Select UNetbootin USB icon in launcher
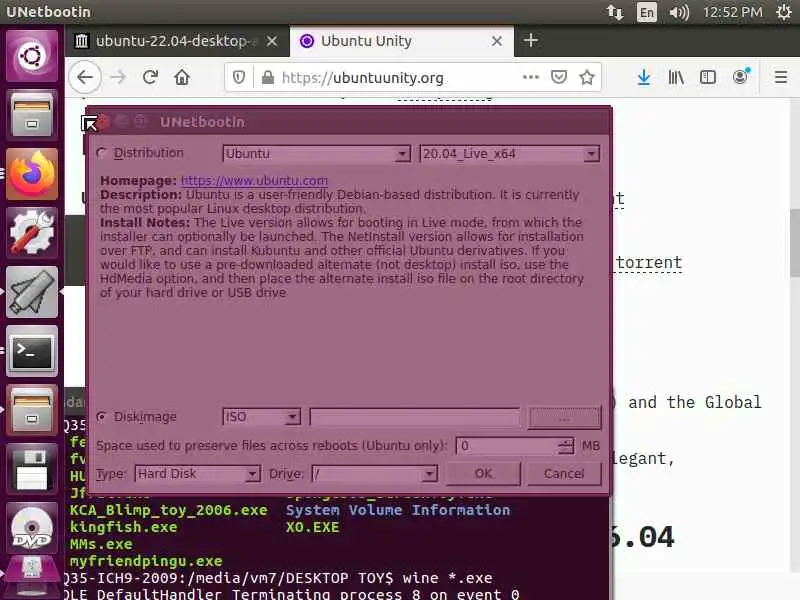Screen dimensions: 800x600 (x=32, y=291)
